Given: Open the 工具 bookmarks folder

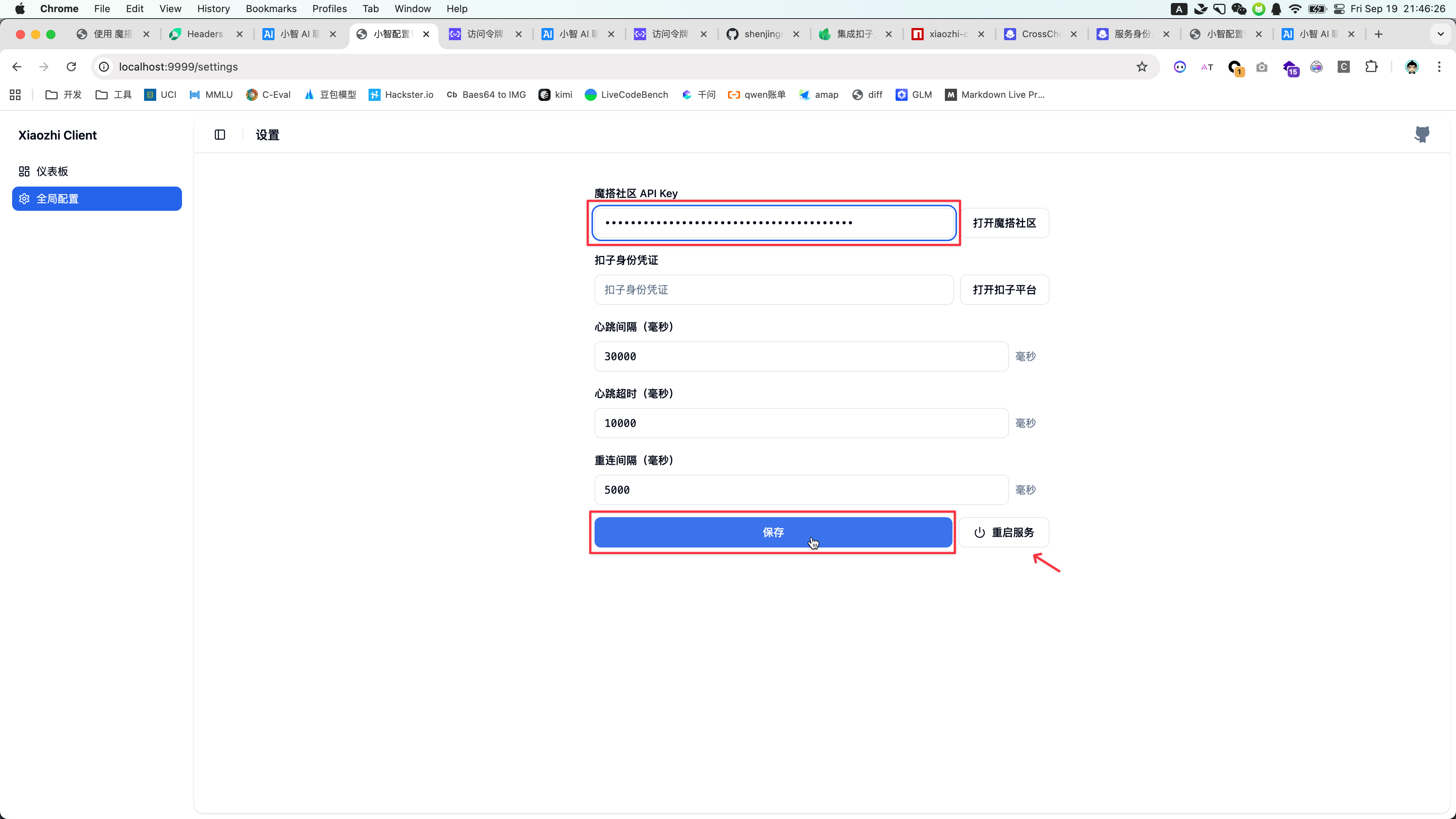Looking at the screenshot, I should (114, 94).
